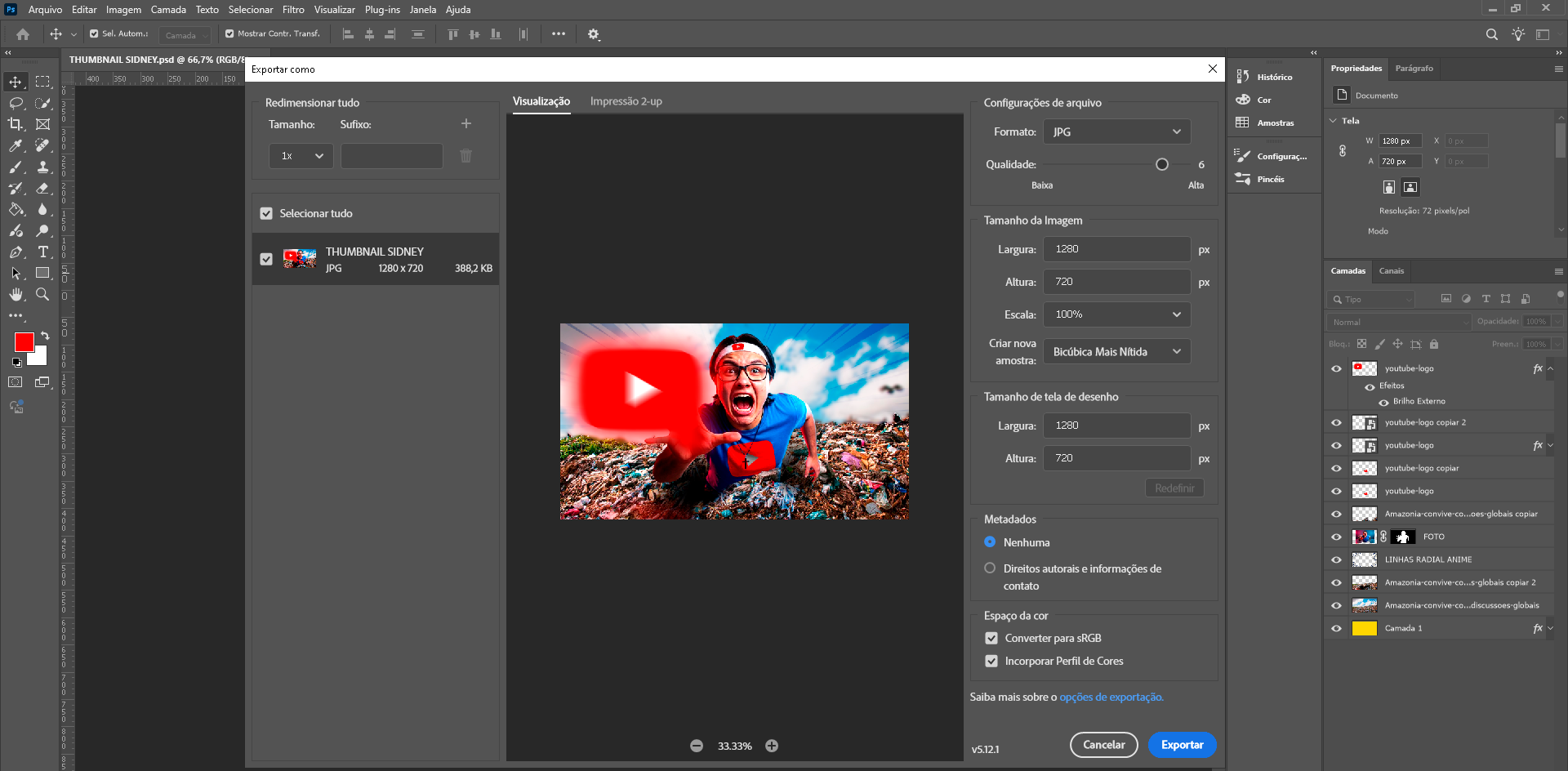1568x771 pixels.
Task: Select the Crop tool
Action: point(16,124)
